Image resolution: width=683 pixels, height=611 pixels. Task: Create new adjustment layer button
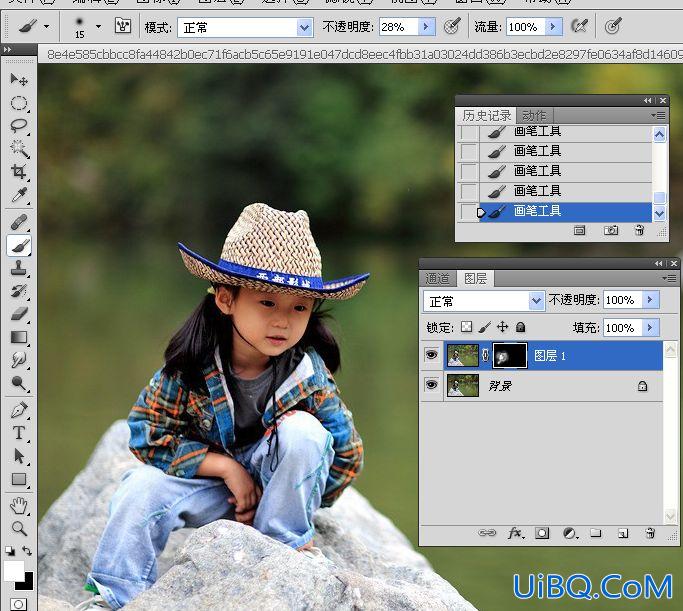pyautogui.click(x=570, y=533)
